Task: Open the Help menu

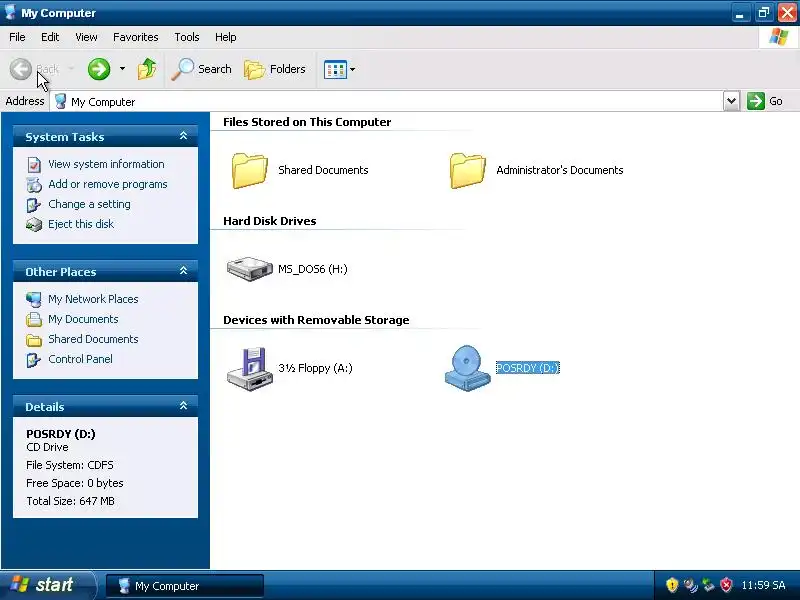Action: pos(226,37)
